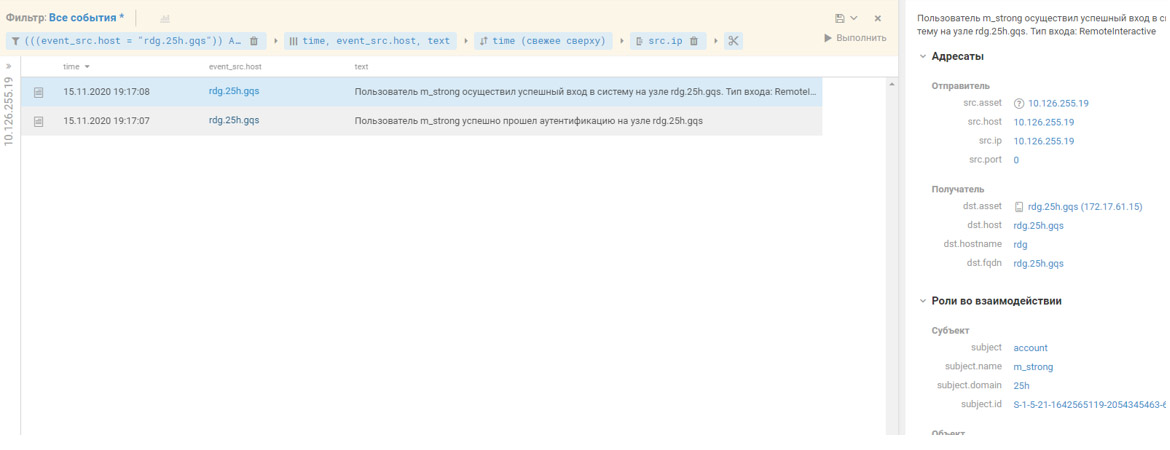Close the filter panel with the X
Viewport: 1170px width, 450px height.
point(878,18)
